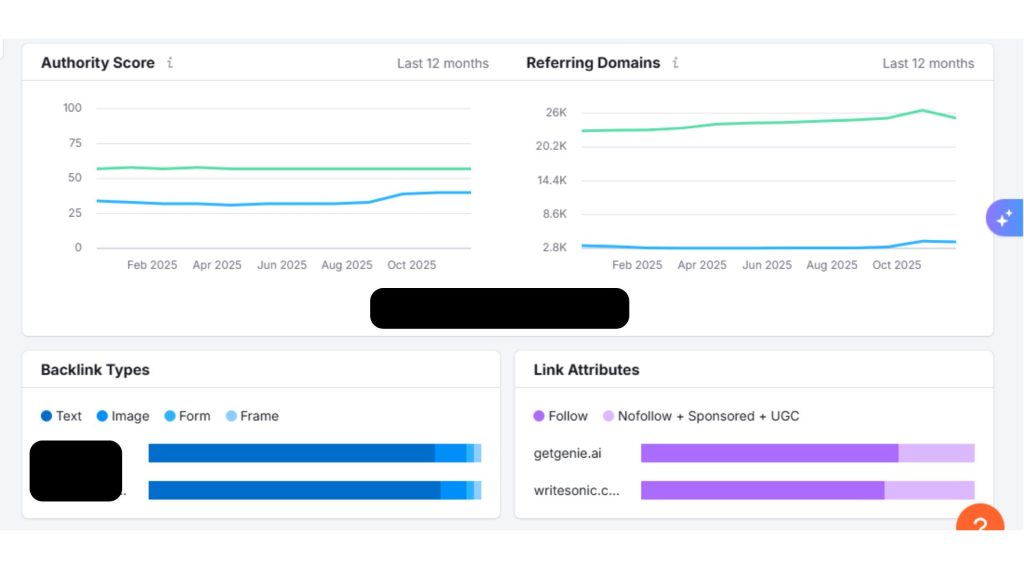
Task: Open the Authority Score info tooltip
Action: coord(170,63)
